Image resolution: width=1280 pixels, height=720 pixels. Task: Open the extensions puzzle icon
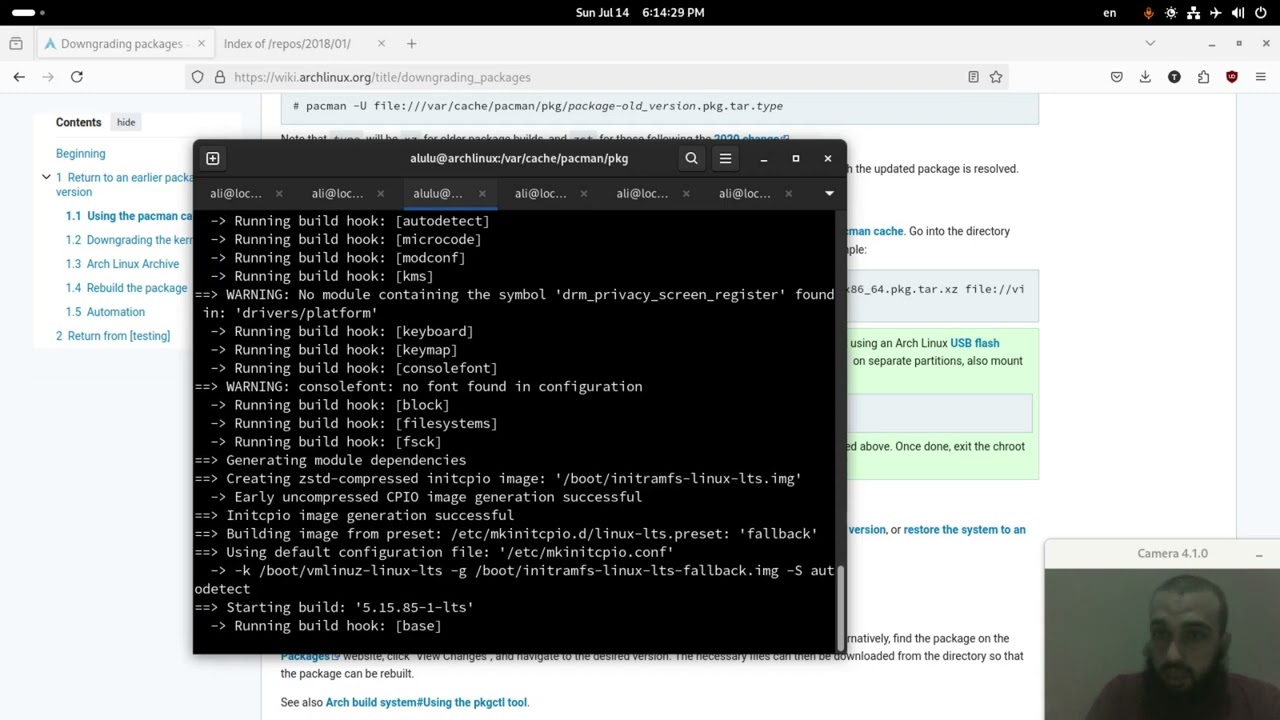click(x=1203, y=77)
